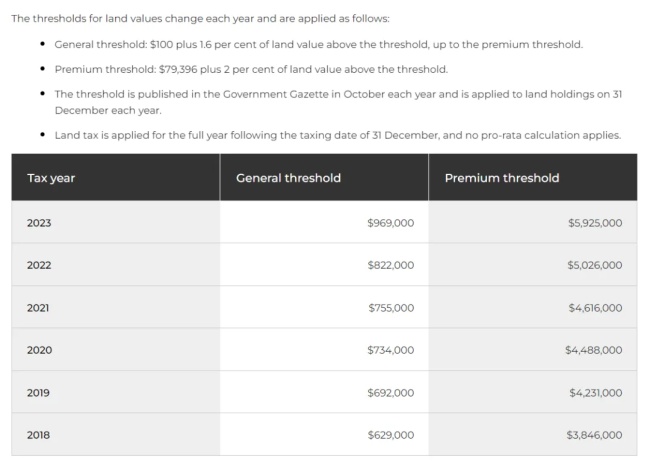The image size is (650, 468).
Task: Click the $969,000 general threshold value
Action: point(390,223)
